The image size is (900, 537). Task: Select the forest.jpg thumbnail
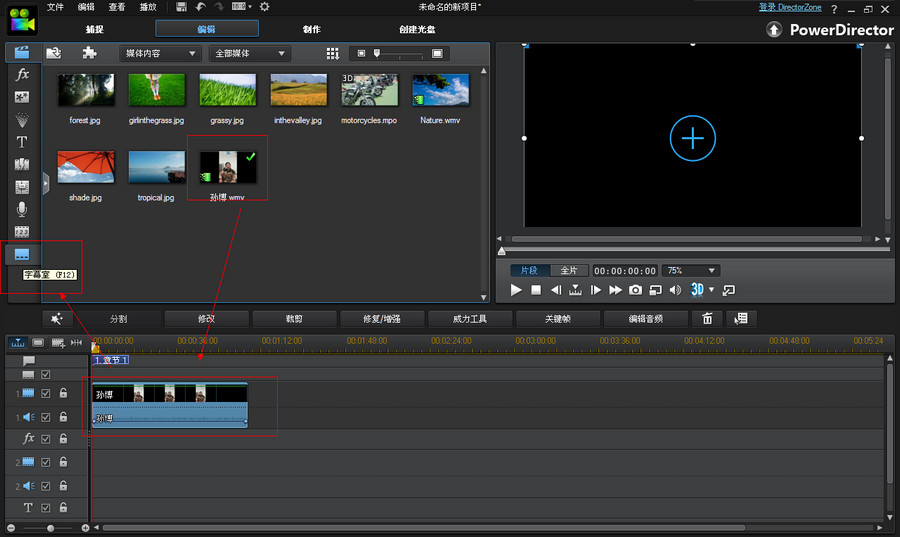[x=85, y=91]
